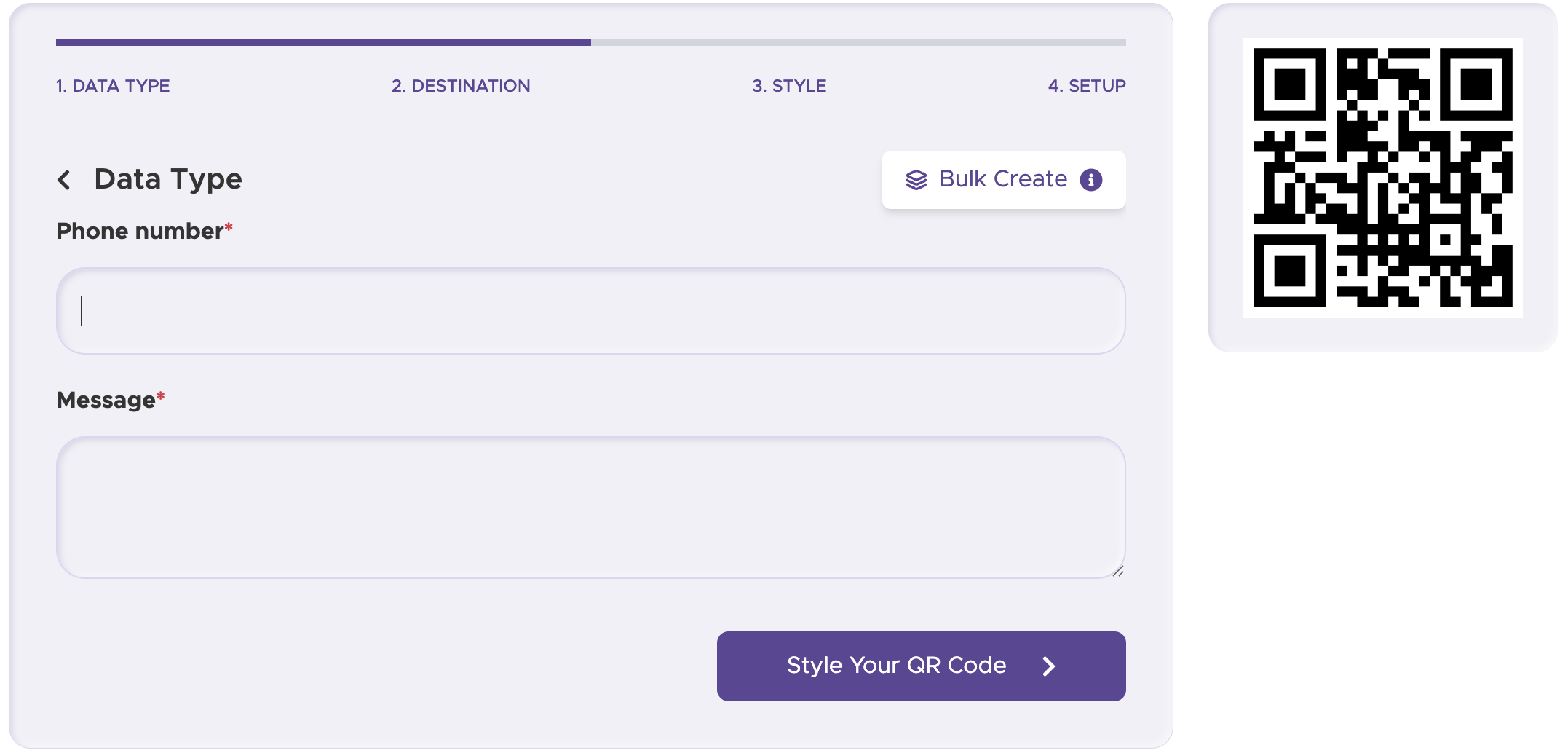Go to the 1. DATA TYPE step
Screen dimensions: 1568x753
(x=113, y=86)
